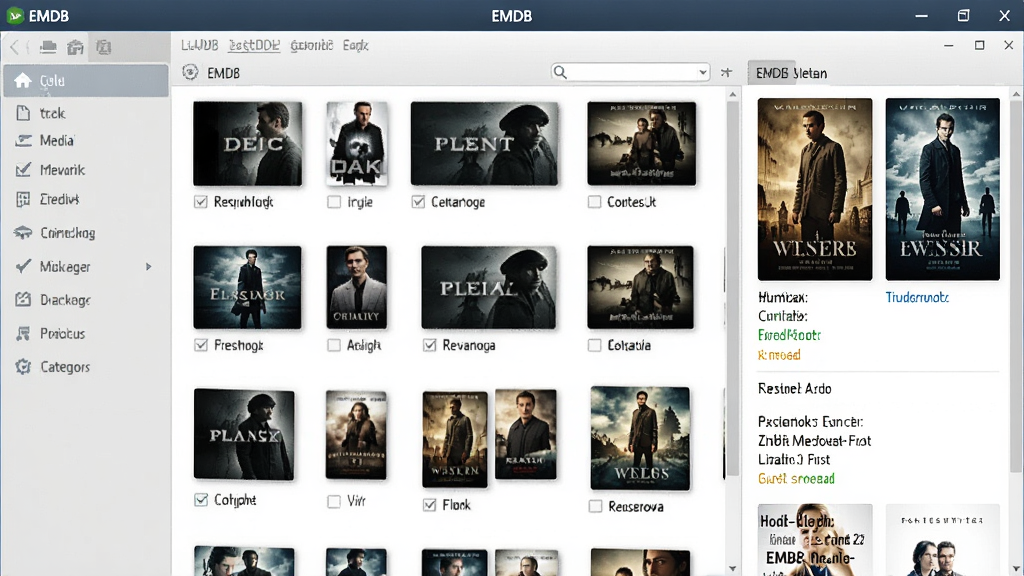The image size is (1024, 576).
Task: Select the PLENT movie thumbnail
Action: click(x=484, y=144)
